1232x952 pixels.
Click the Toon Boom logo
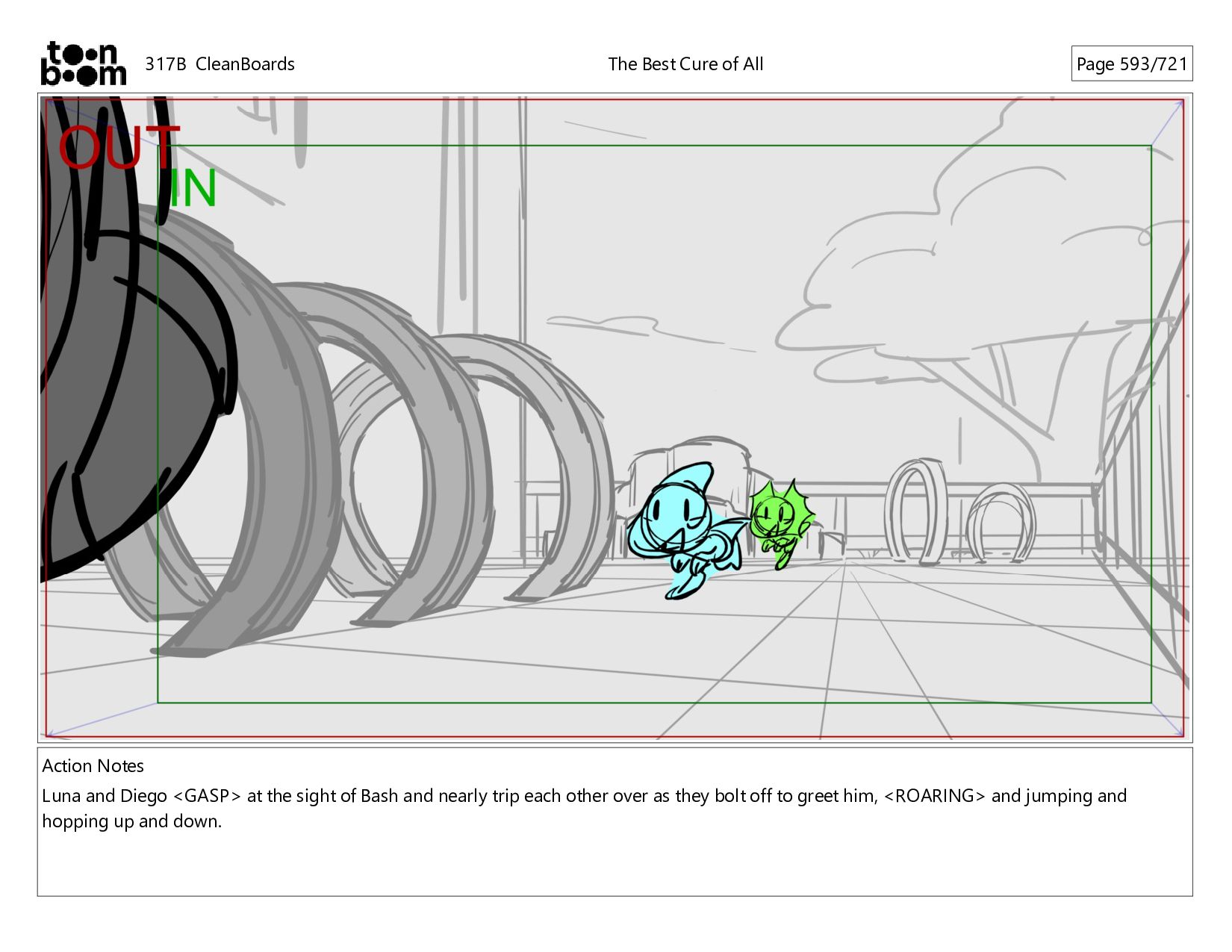point(83,63)
